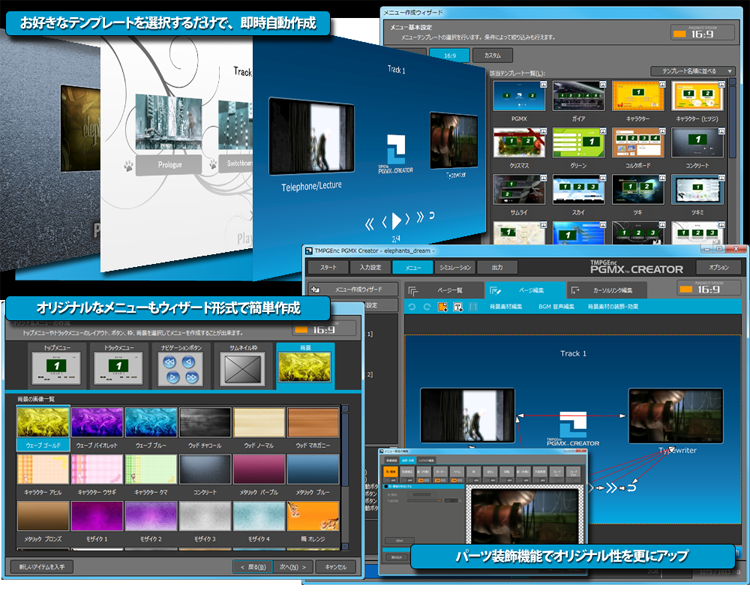Select カスタム filter tab in wizard

click(x=492, y=55)
